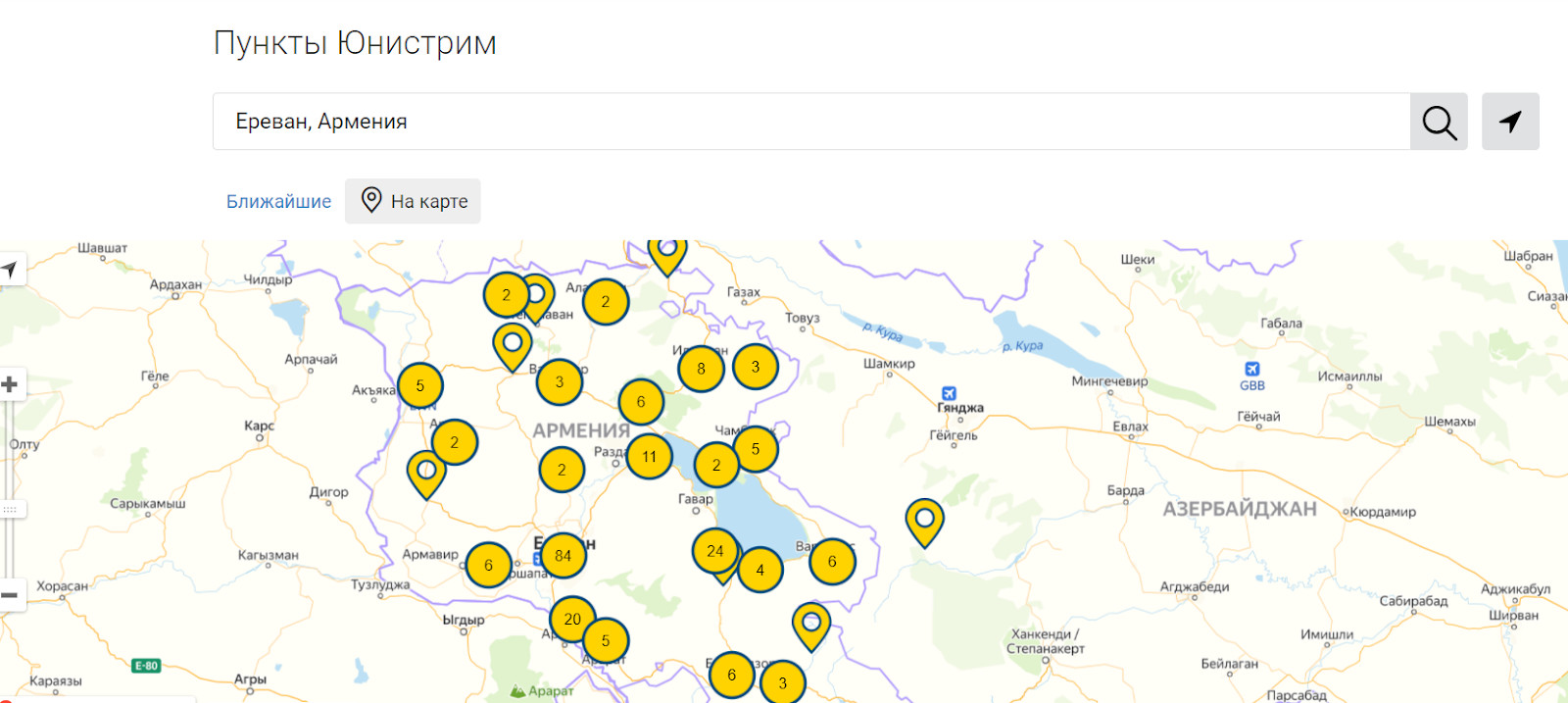Open the 5 cluster near Чамбарак
This screenshot has width=1568, height=703.
pos(755,449)
